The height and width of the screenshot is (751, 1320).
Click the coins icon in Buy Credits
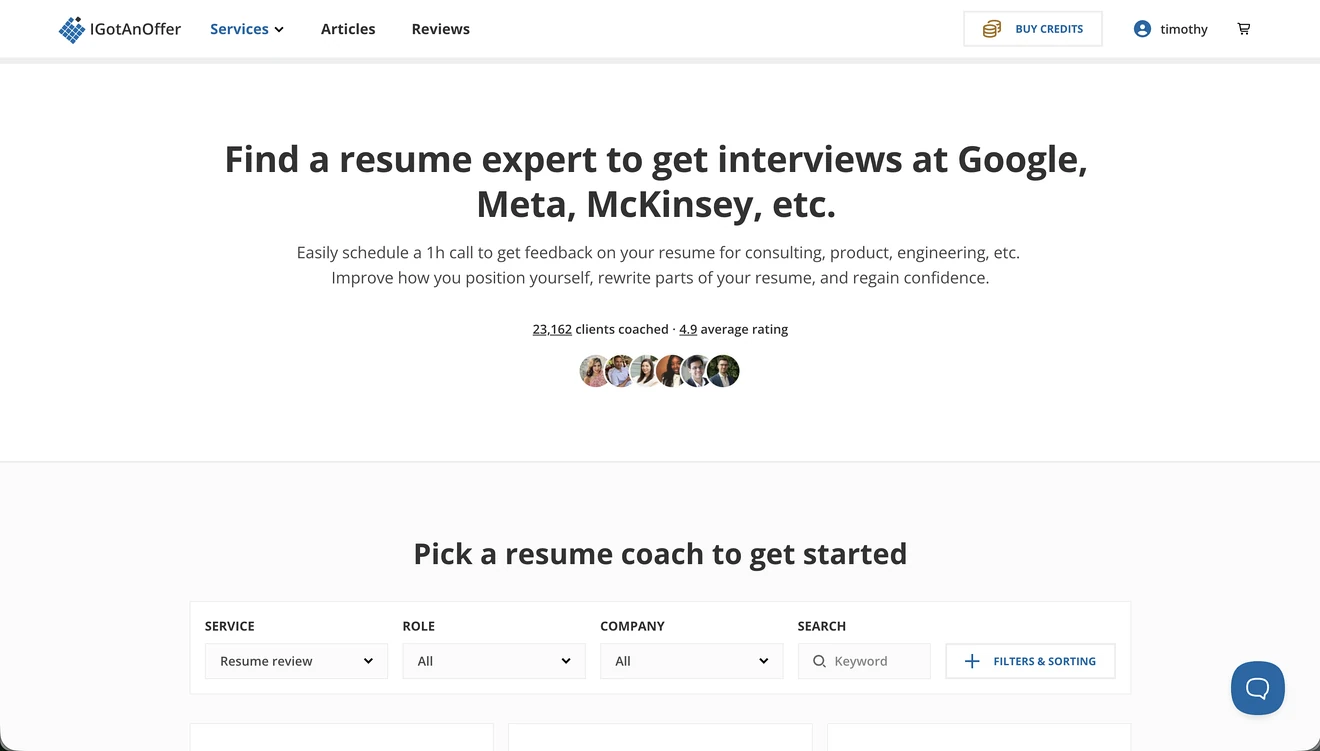click(x=991, y=29)
